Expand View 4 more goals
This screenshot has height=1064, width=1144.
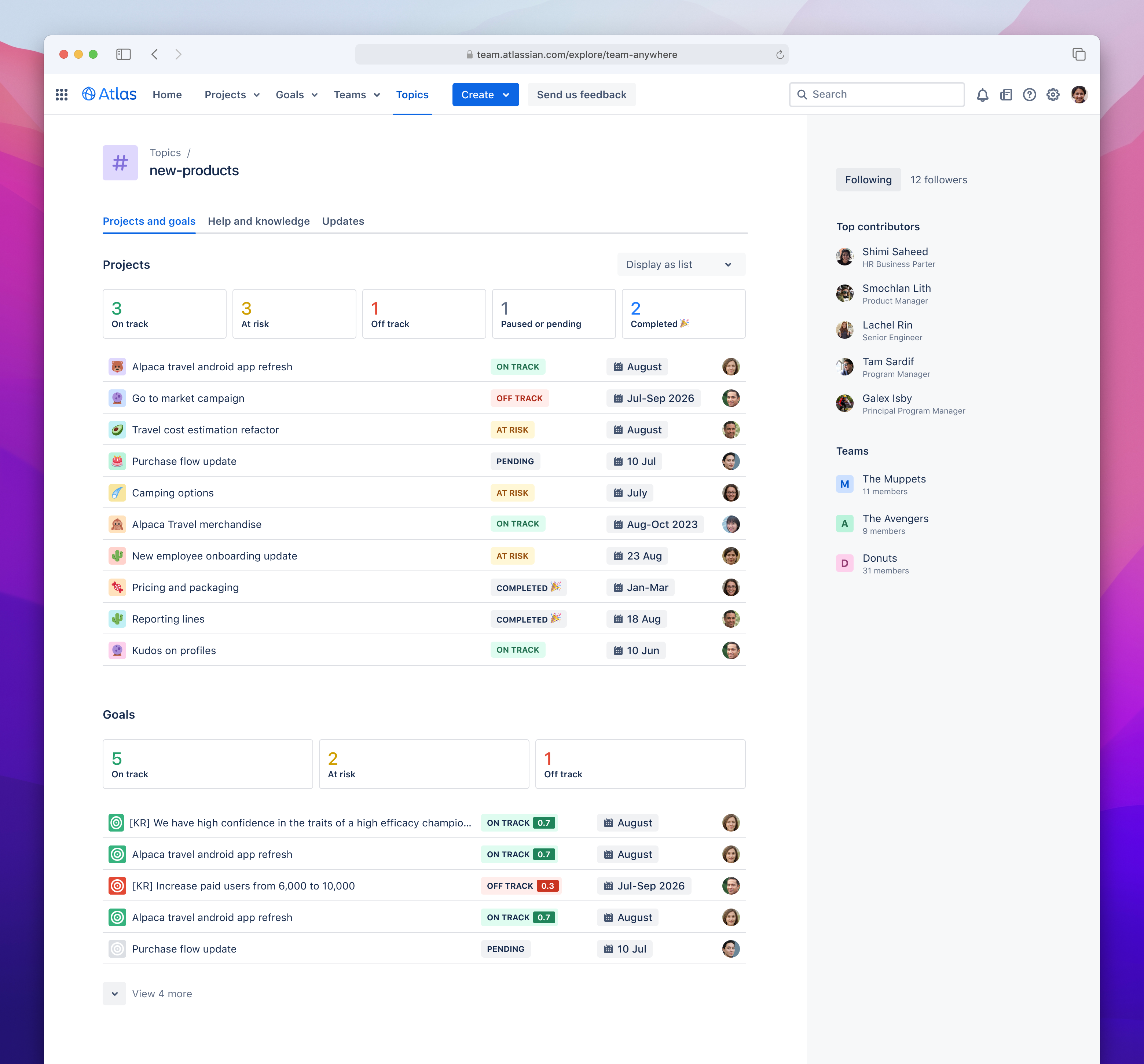[148, 994]
